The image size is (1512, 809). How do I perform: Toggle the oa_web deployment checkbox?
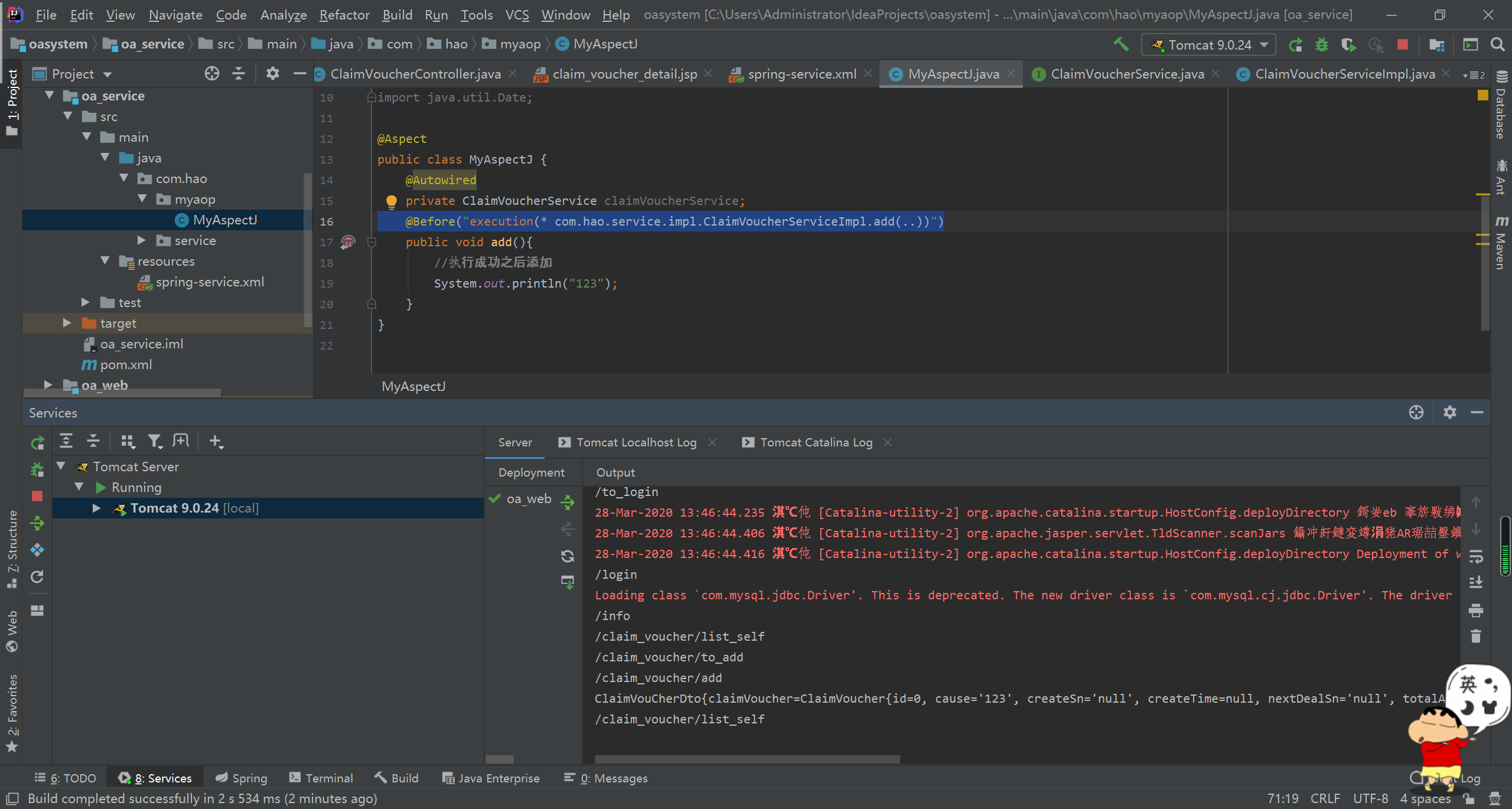[x=497, y=499]
